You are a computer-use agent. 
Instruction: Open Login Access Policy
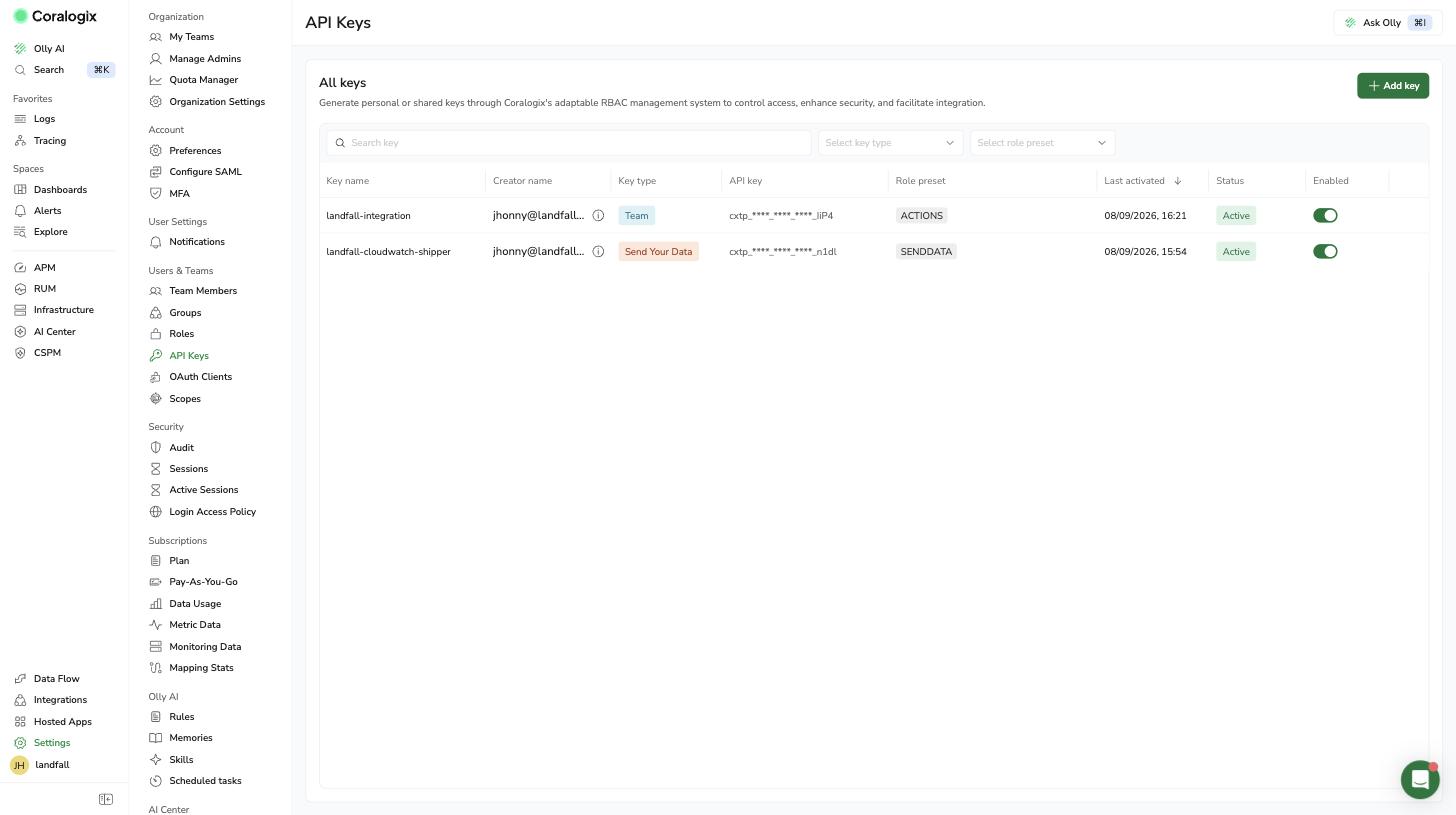pos(202,512)
